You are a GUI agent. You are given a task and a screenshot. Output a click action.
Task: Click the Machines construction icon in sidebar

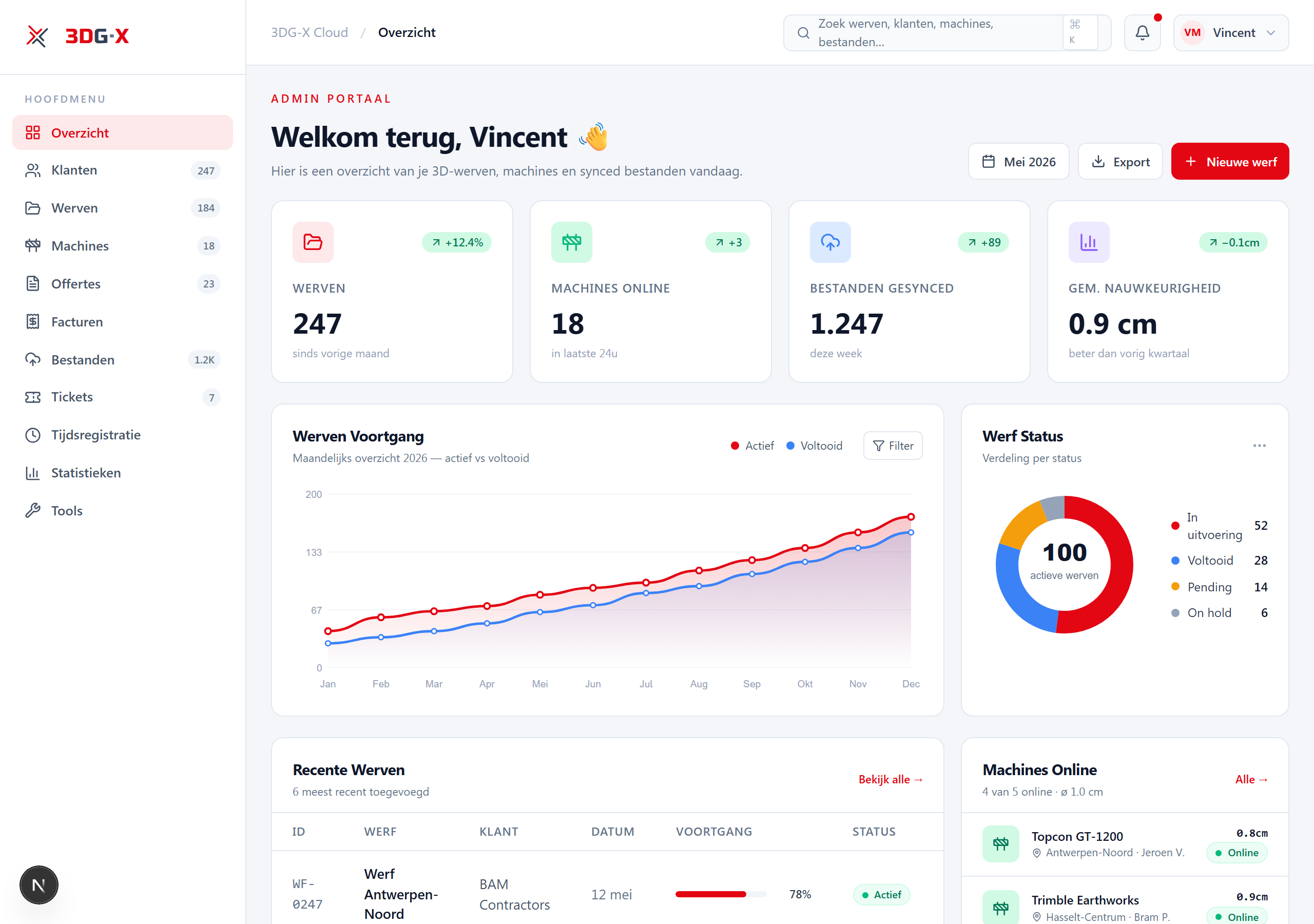point(33,246)
